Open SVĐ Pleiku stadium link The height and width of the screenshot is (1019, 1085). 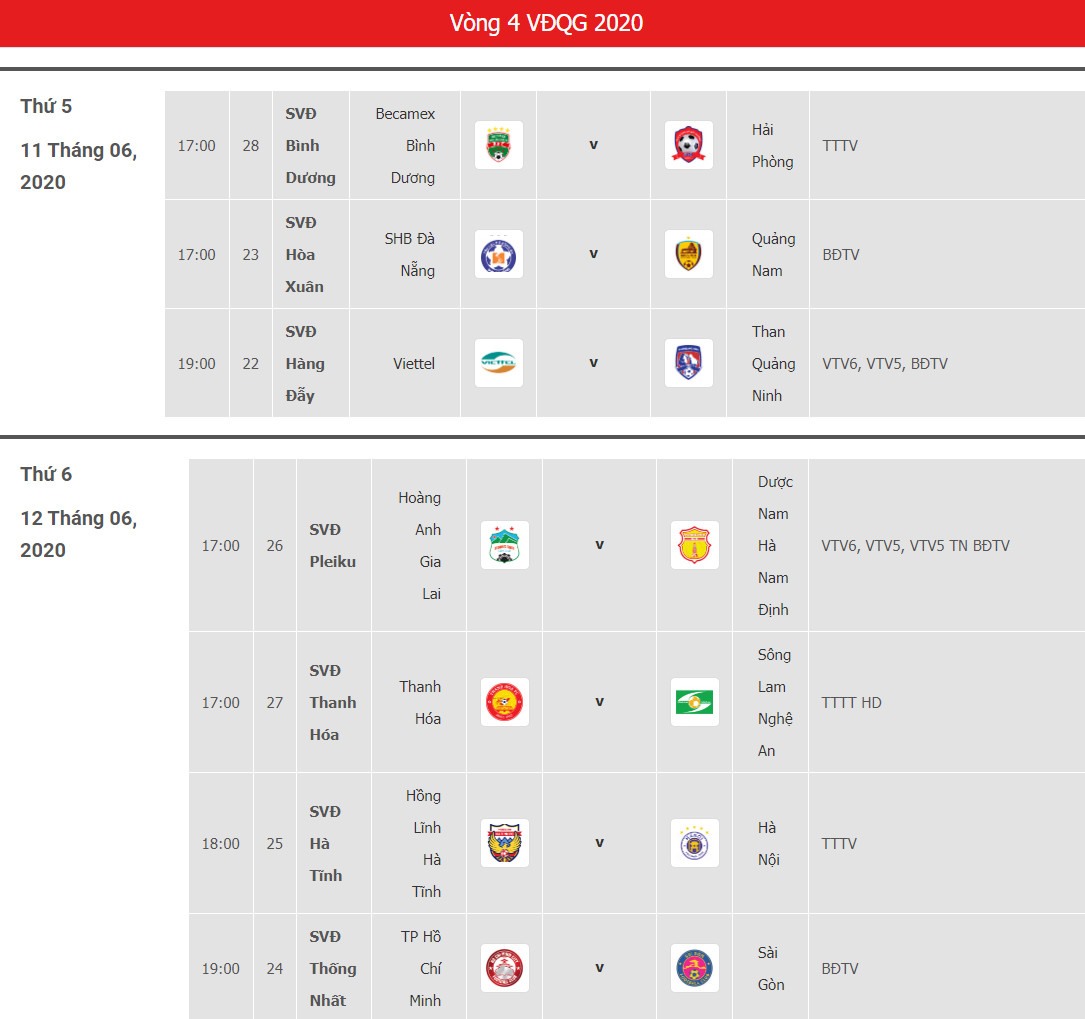click(x=333, y=545)
